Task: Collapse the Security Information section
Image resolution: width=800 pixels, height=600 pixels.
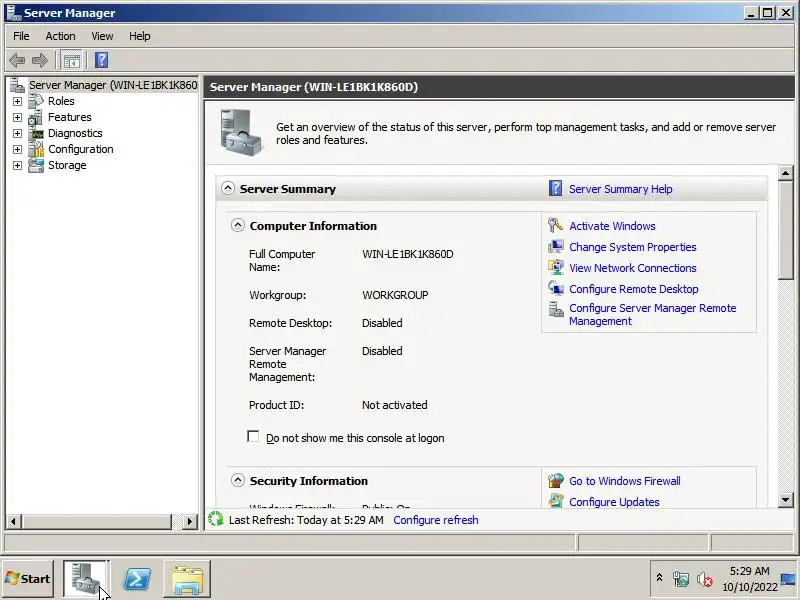Action: (x=238, y=480)
